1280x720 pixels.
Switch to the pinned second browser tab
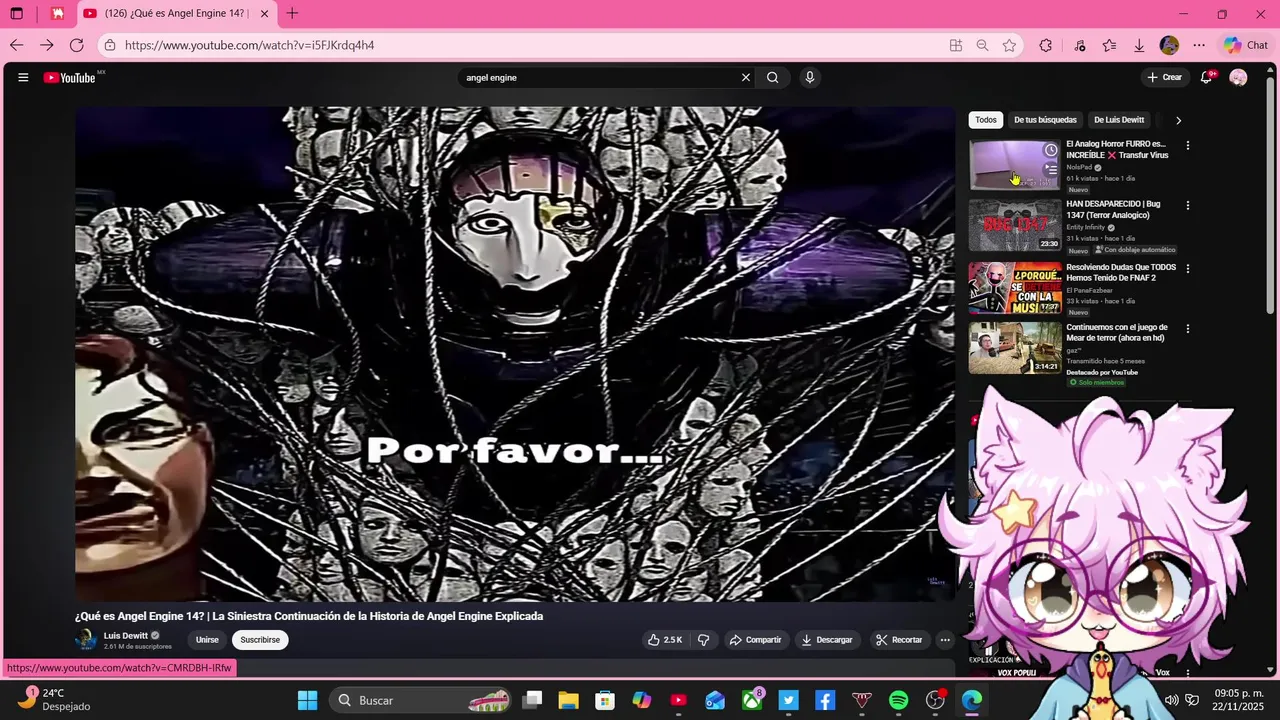pyautogui.click(x=58, y=14)
